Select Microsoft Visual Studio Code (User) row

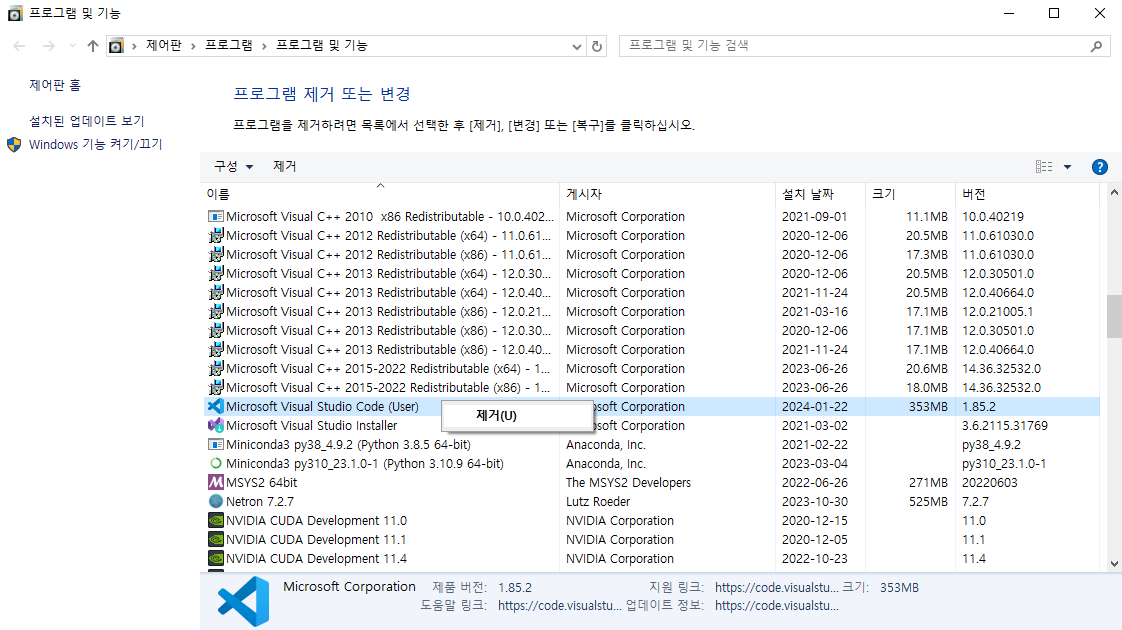(x=652, y=407)
